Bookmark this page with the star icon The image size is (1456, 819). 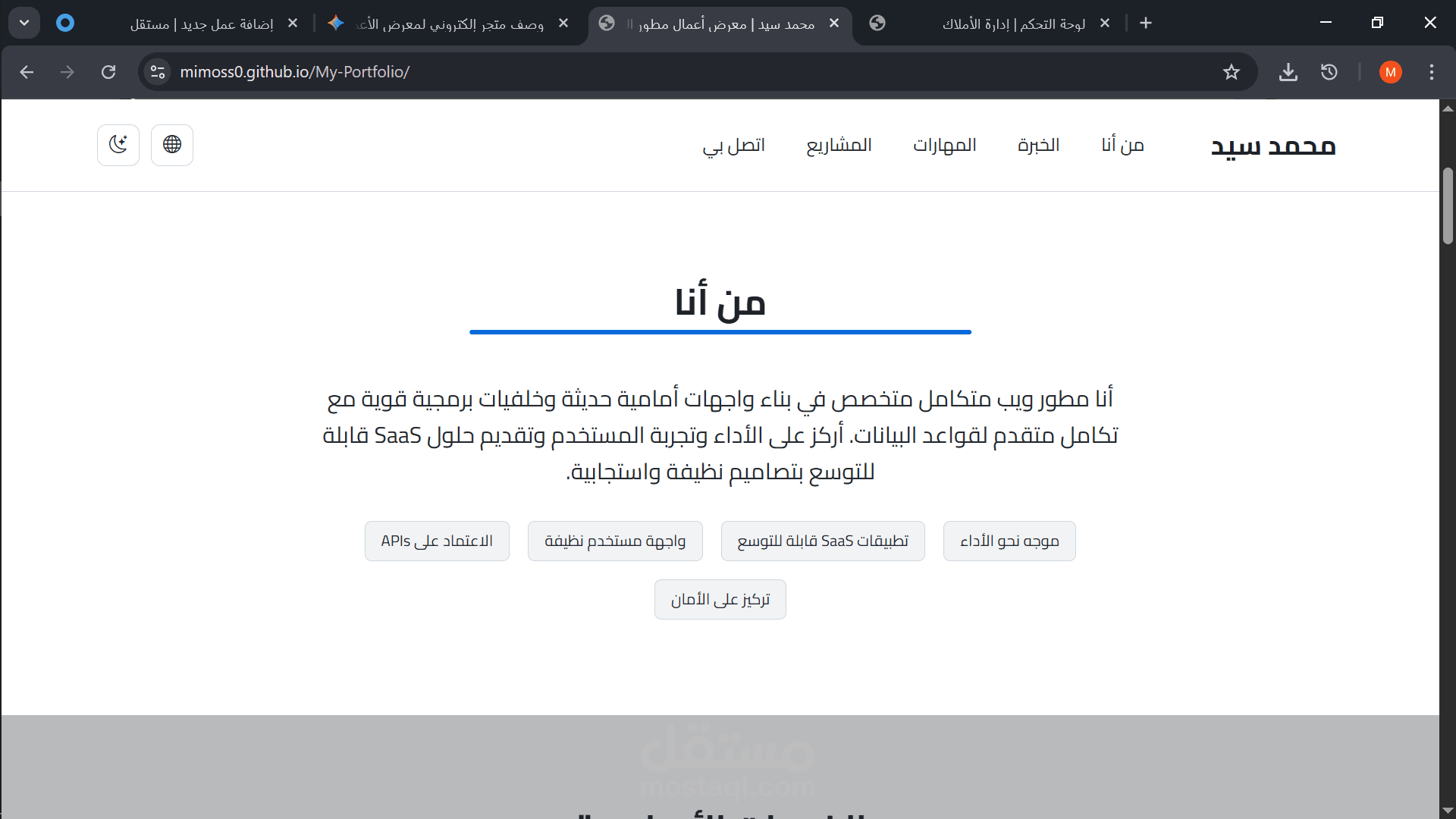[1231, 72]
